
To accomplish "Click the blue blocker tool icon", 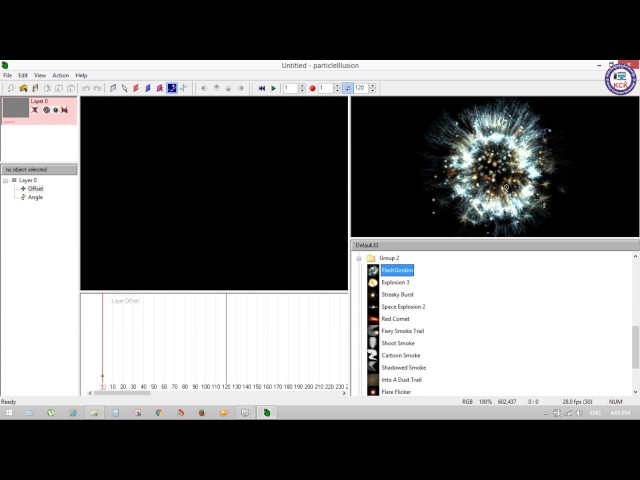I will click(x=148, y=88).
